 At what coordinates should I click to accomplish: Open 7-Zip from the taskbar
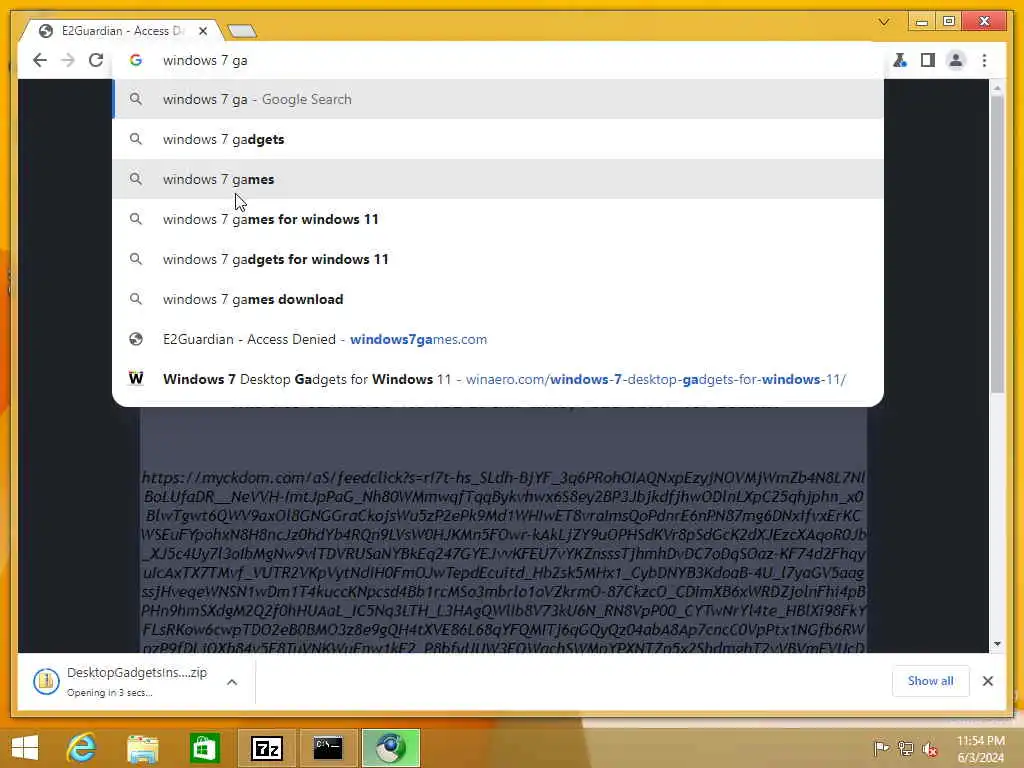click(266, 748)
